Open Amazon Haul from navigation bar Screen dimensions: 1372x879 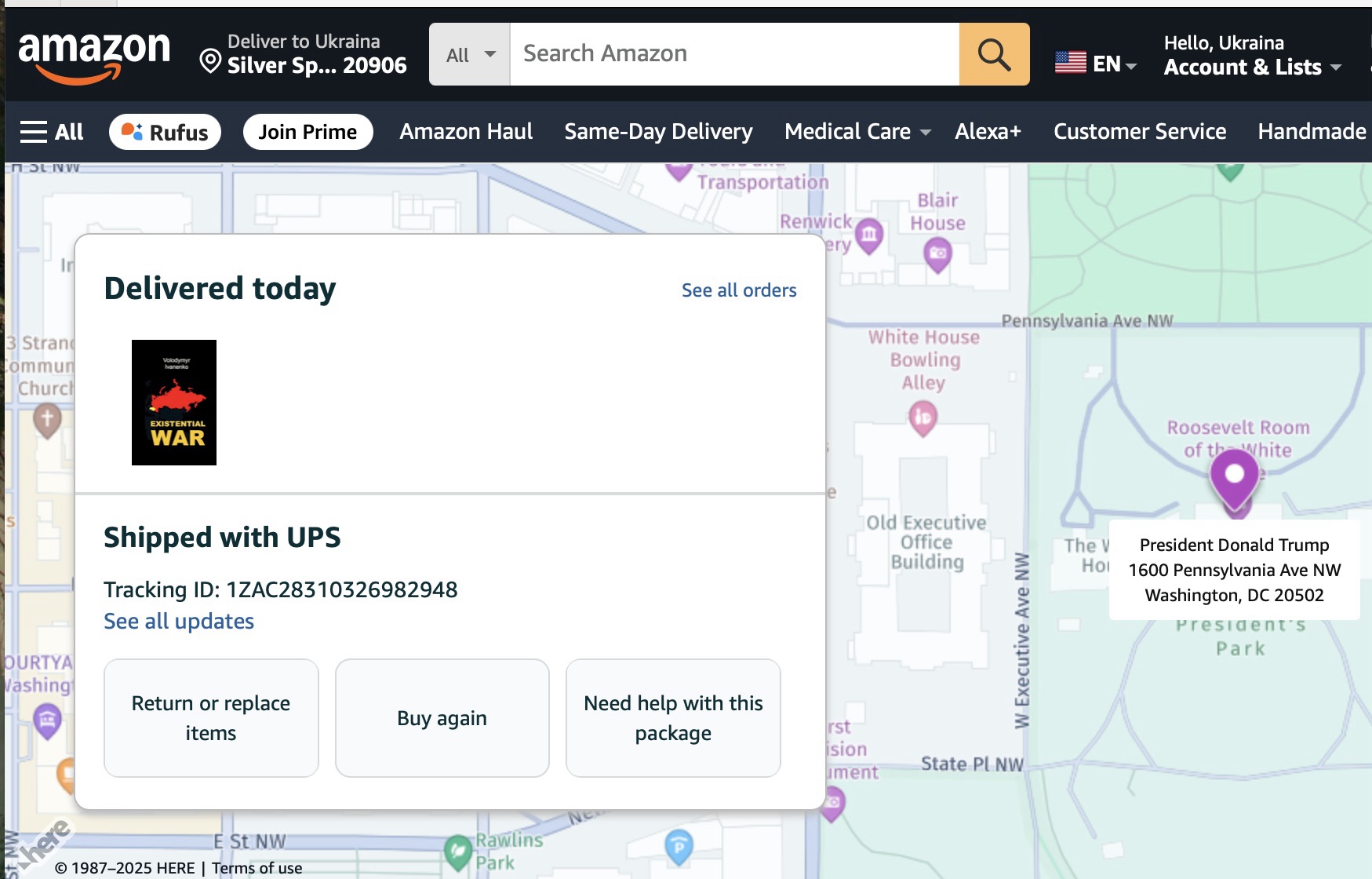[x=466, y=132]
